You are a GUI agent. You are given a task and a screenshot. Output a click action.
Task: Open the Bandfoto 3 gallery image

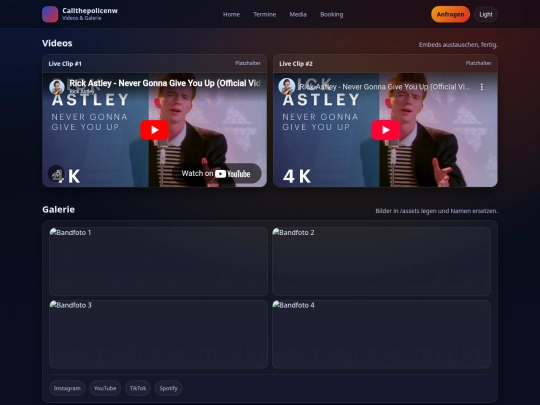tap(158, 334)
